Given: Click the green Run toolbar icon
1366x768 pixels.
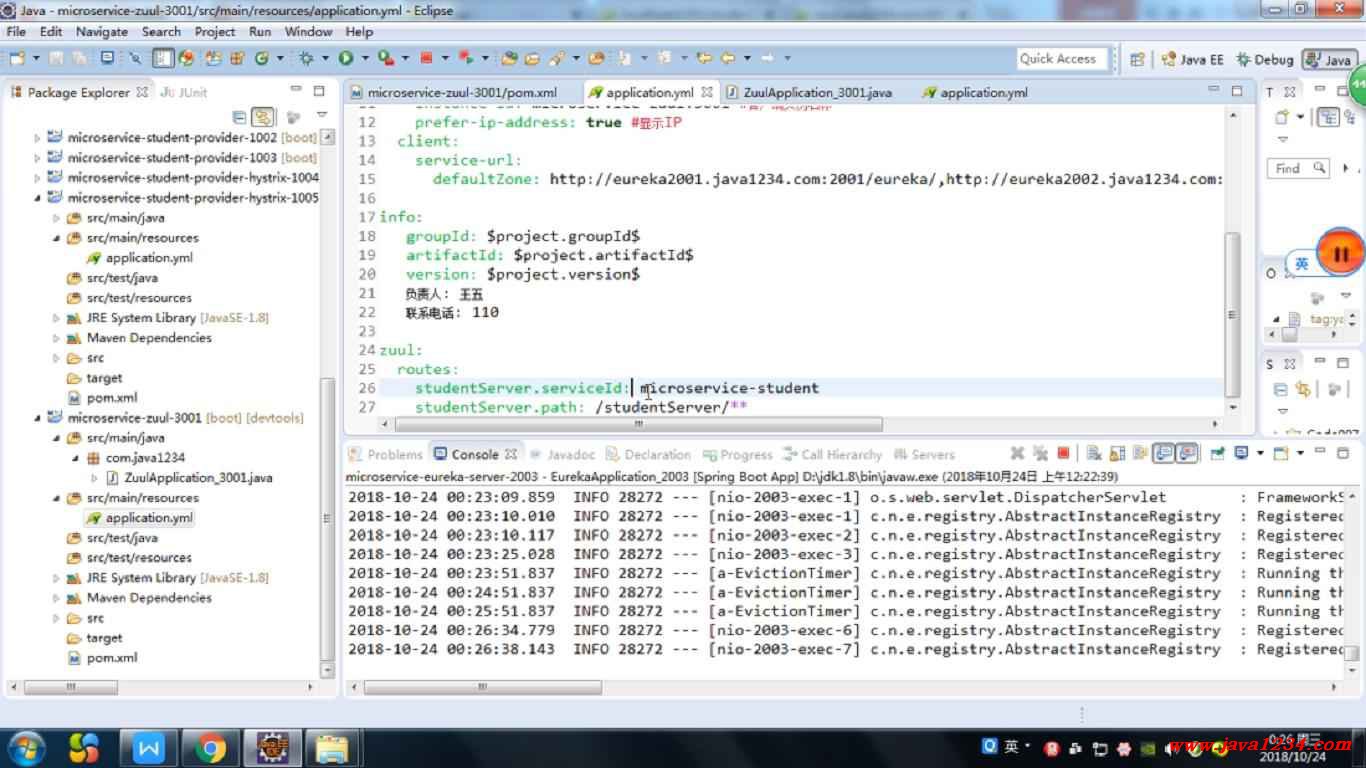Looking at the screenshot, I should [346, 58].
